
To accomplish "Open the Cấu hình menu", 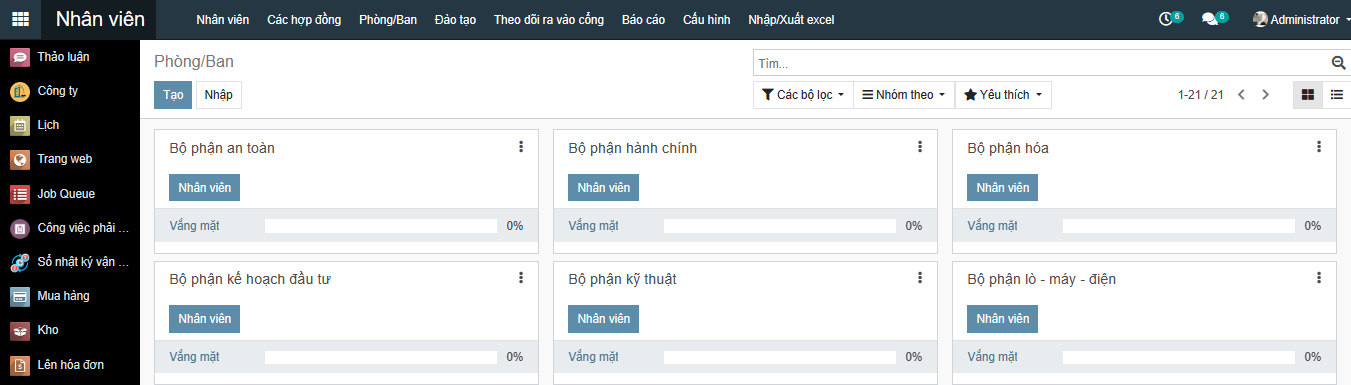I will tap(706, 20).
